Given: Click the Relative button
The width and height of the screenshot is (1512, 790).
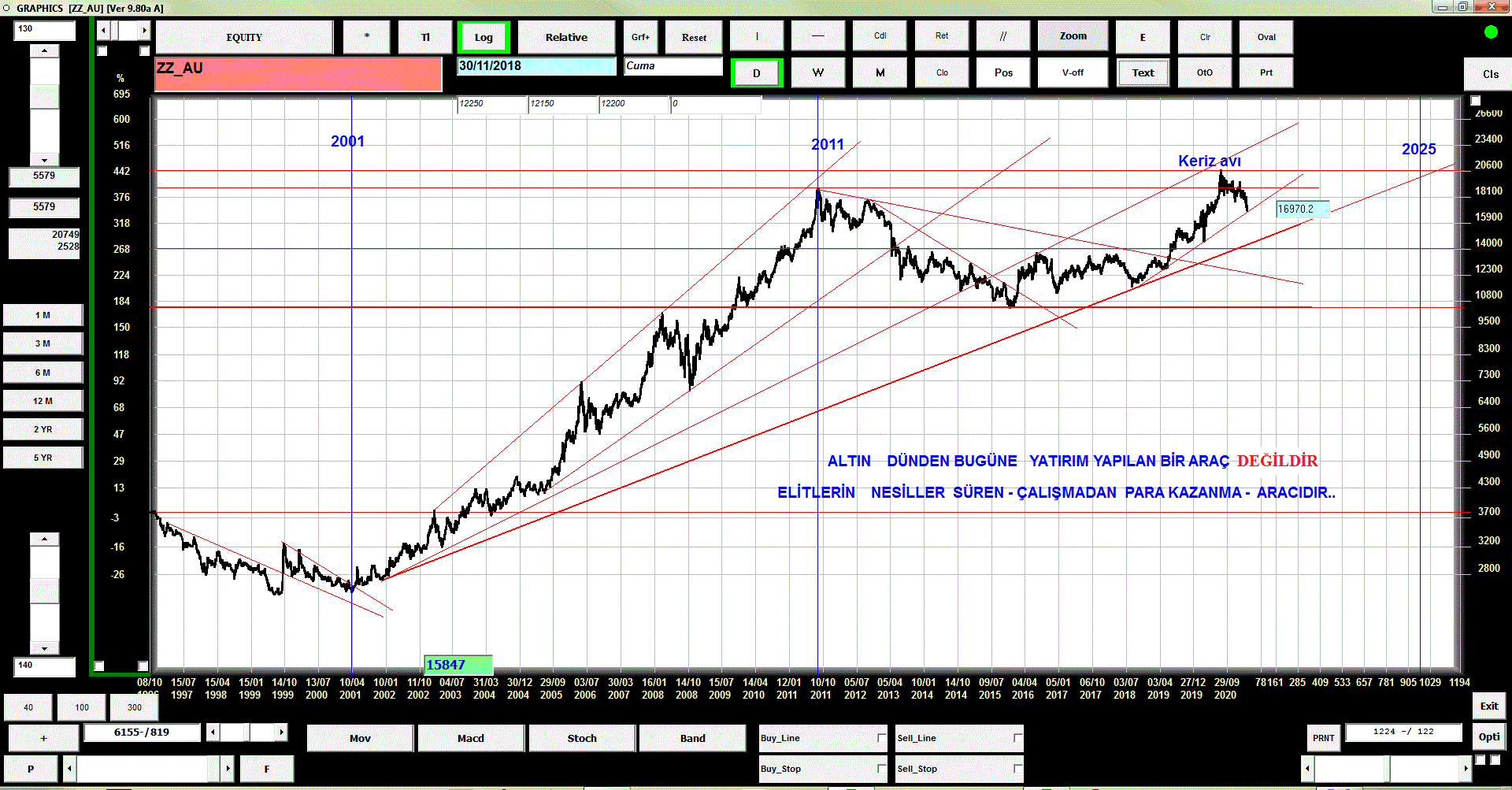Looking at the screenshot, I should pos(566,37).
